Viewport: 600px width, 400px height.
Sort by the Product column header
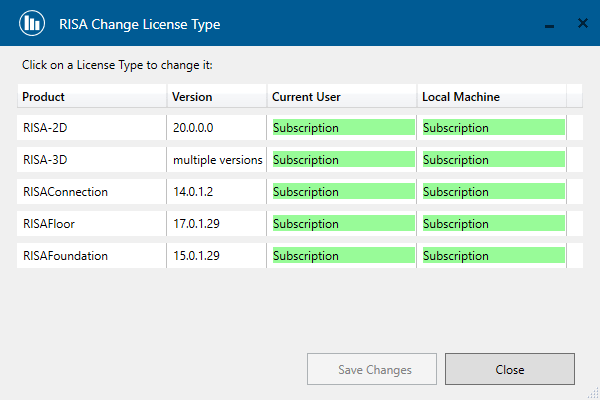click(x=92, y=97)
